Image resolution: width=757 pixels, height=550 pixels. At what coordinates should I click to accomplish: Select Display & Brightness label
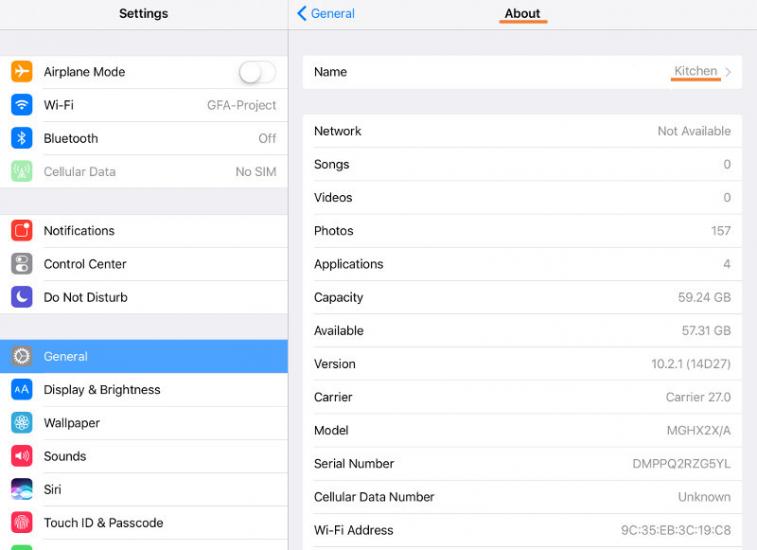(x=102, y=390)
